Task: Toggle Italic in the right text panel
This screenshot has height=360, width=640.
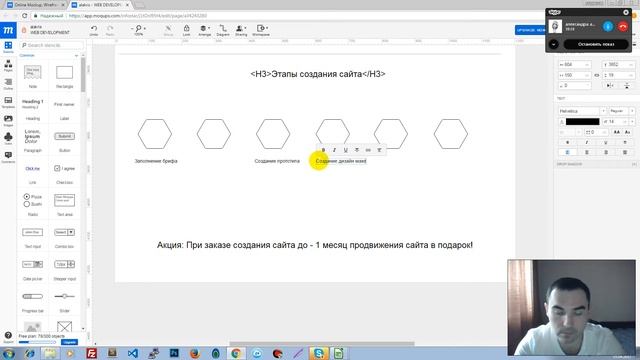Action: point(587,142)
